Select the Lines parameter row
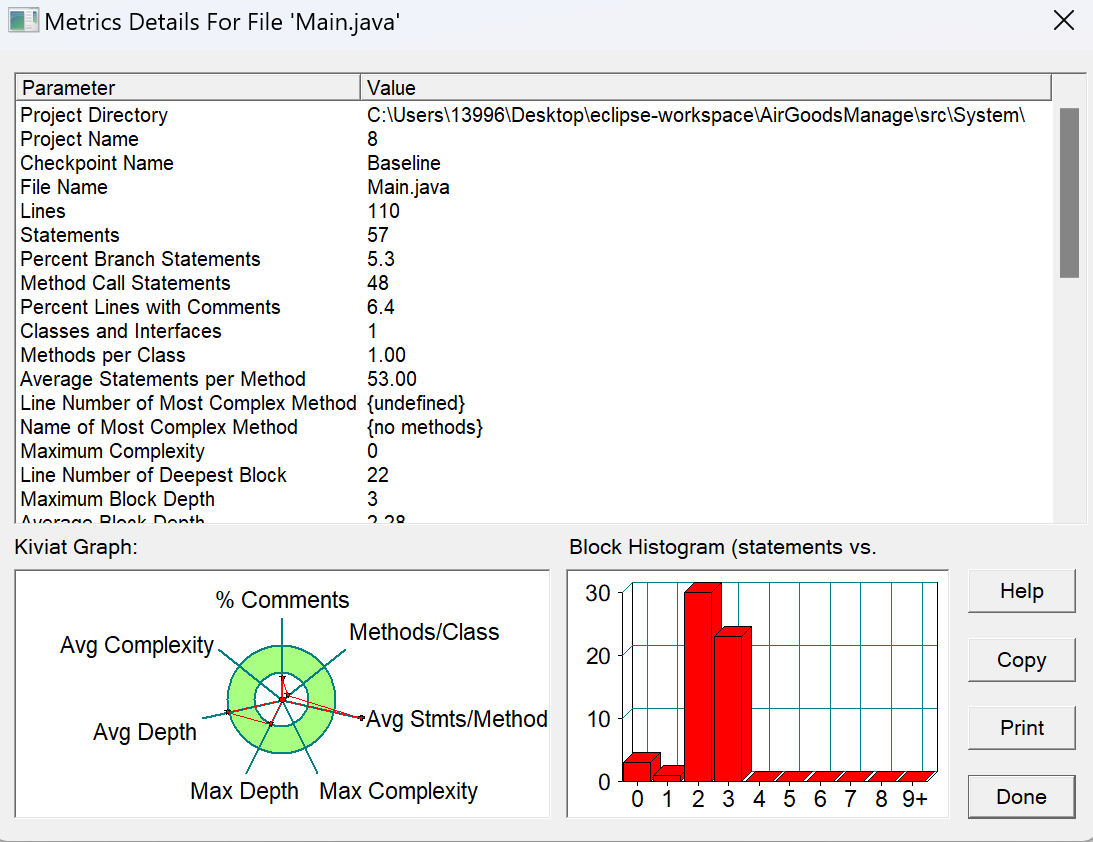The image size is (1093, 842). (x=533, y=211)
